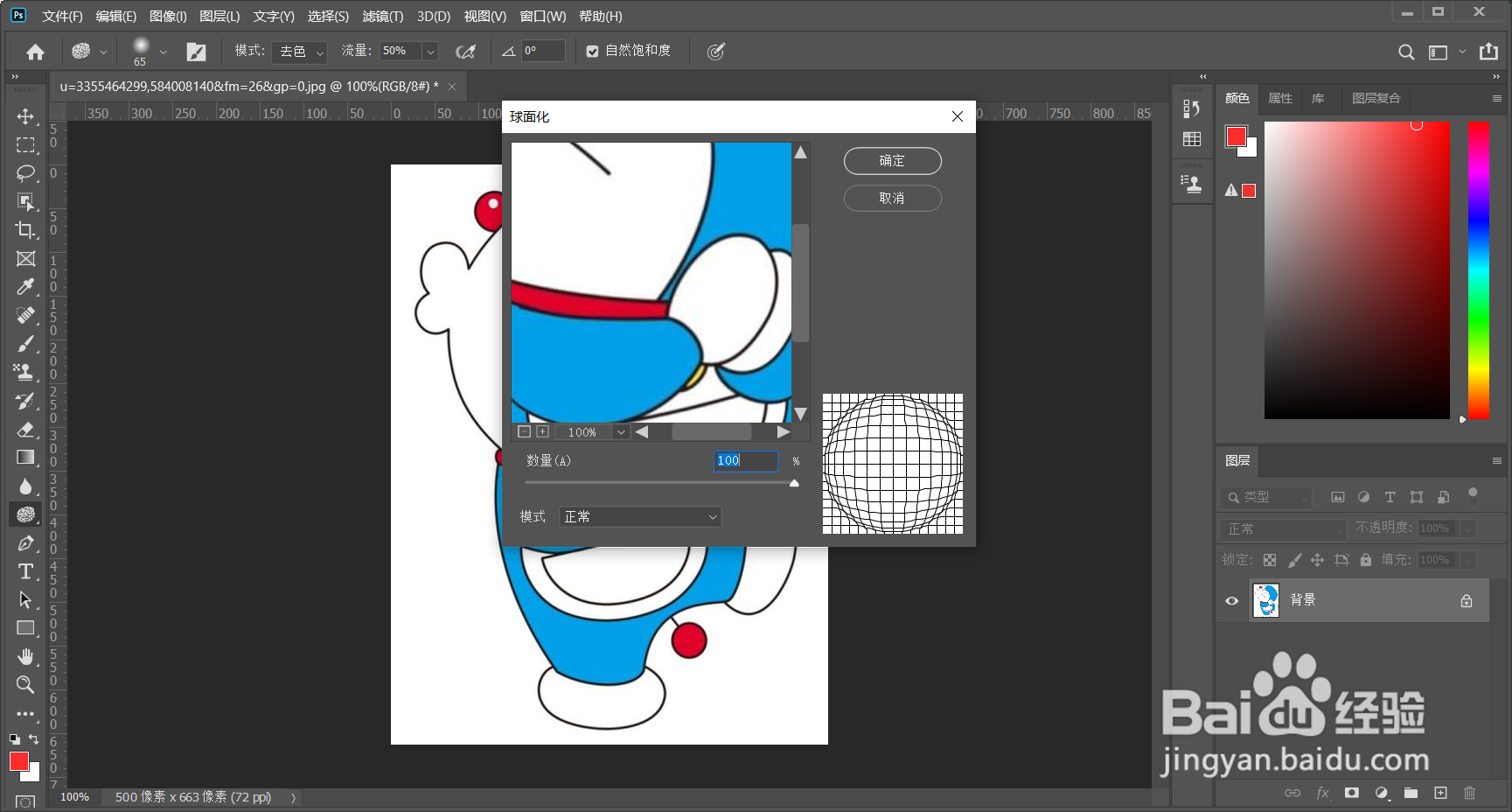Switch to the 属性 panel tab
Screen dimensions: 1512x812
point(1279,98)
